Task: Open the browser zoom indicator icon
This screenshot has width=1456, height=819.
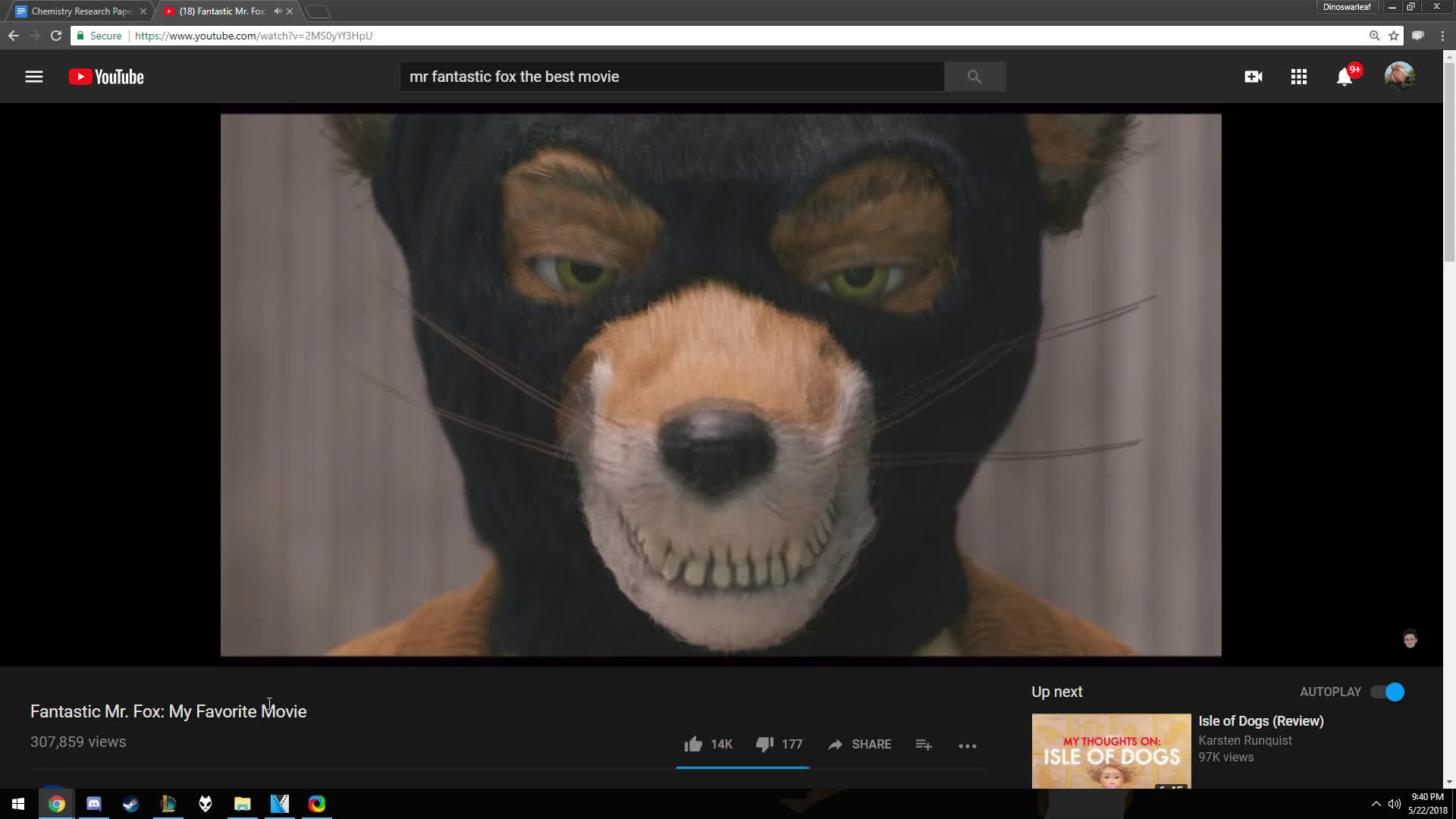Action: click(x=1374, y=36)
